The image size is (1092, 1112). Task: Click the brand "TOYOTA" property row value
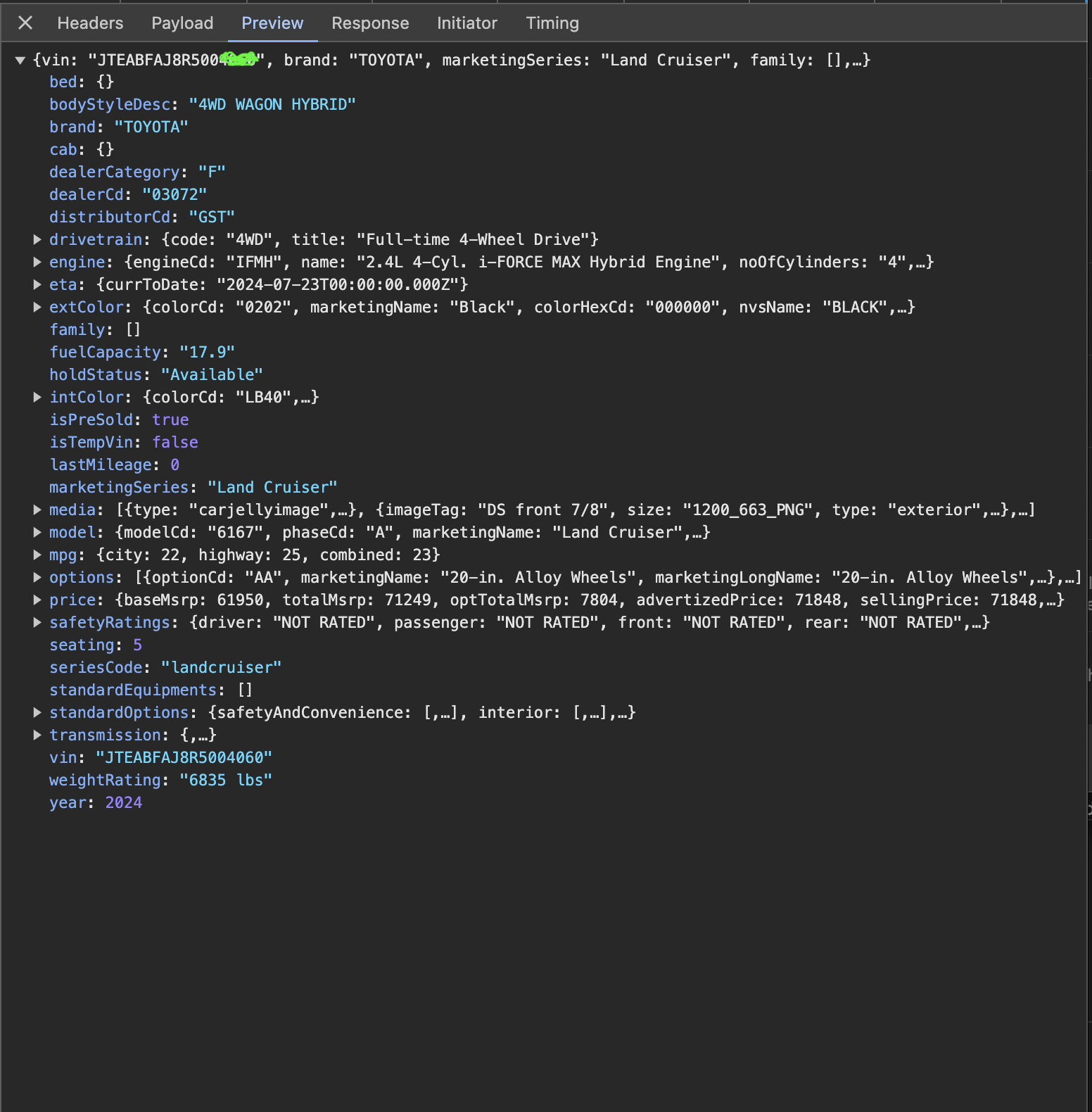pos(151,127)
